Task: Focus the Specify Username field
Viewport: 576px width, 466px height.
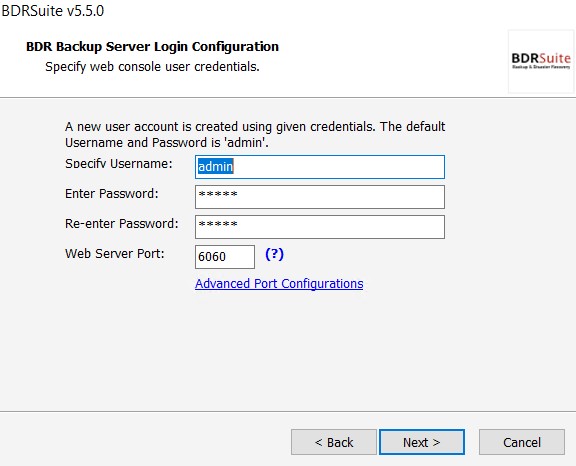Action: click(x=320, y=167)
